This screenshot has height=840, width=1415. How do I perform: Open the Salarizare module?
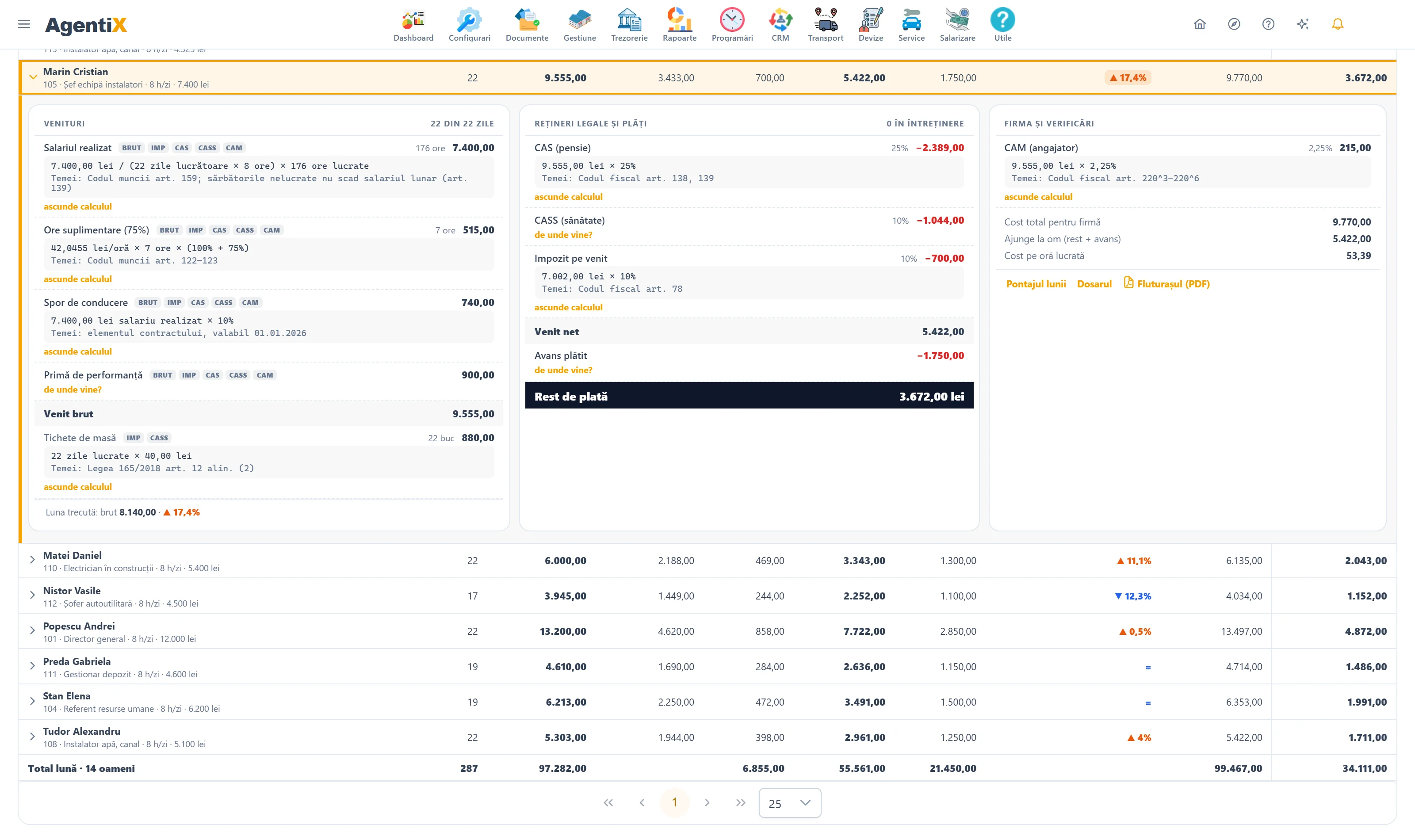click(x=957, y=24)
